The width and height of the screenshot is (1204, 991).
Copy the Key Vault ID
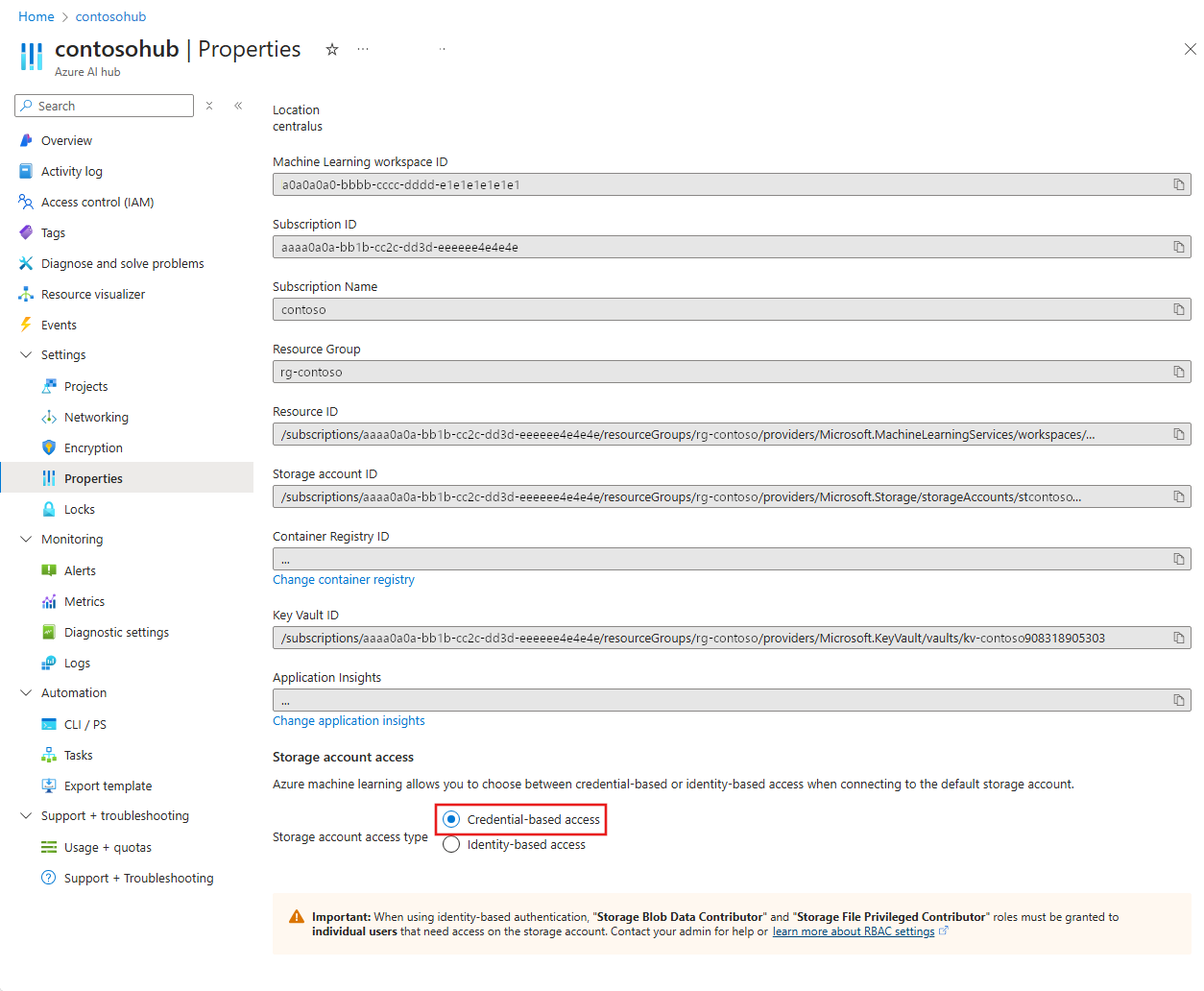coord(1178,638)
